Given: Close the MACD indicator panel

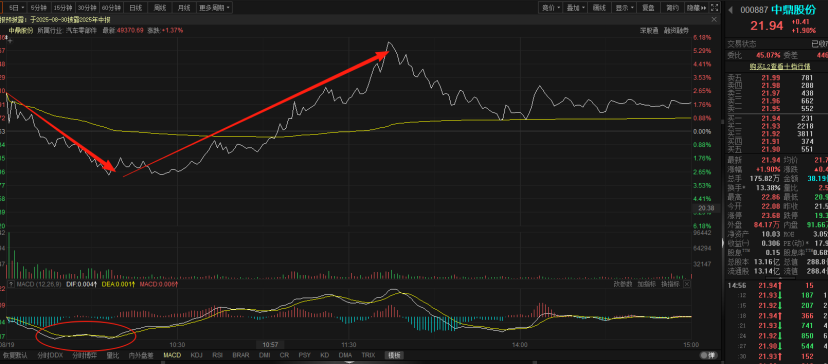Looking at the screenshot, I should point(686,284).
